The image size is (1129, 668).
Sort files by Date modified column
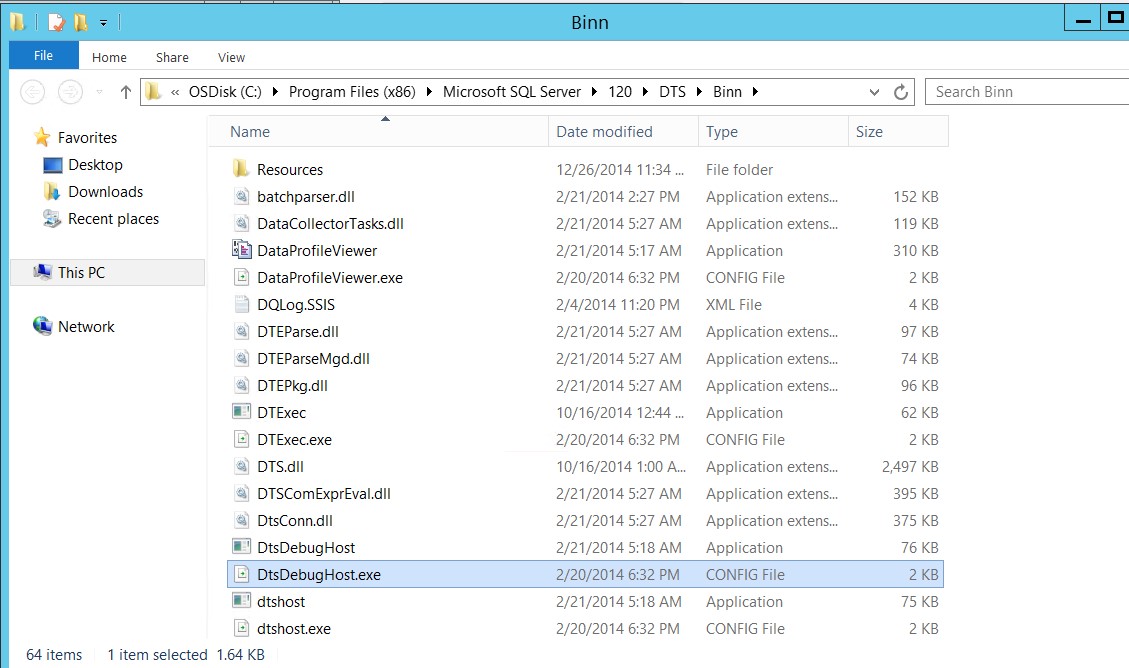623,132
